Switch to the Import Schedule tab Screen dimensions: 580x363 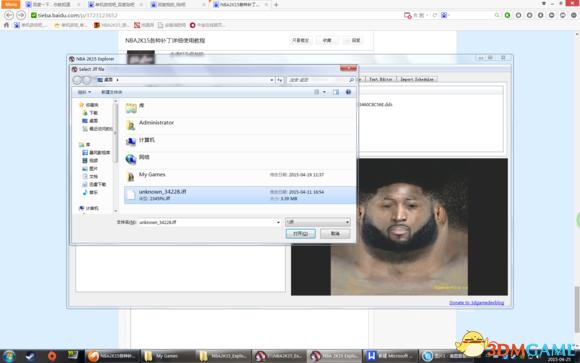point(417,79)
